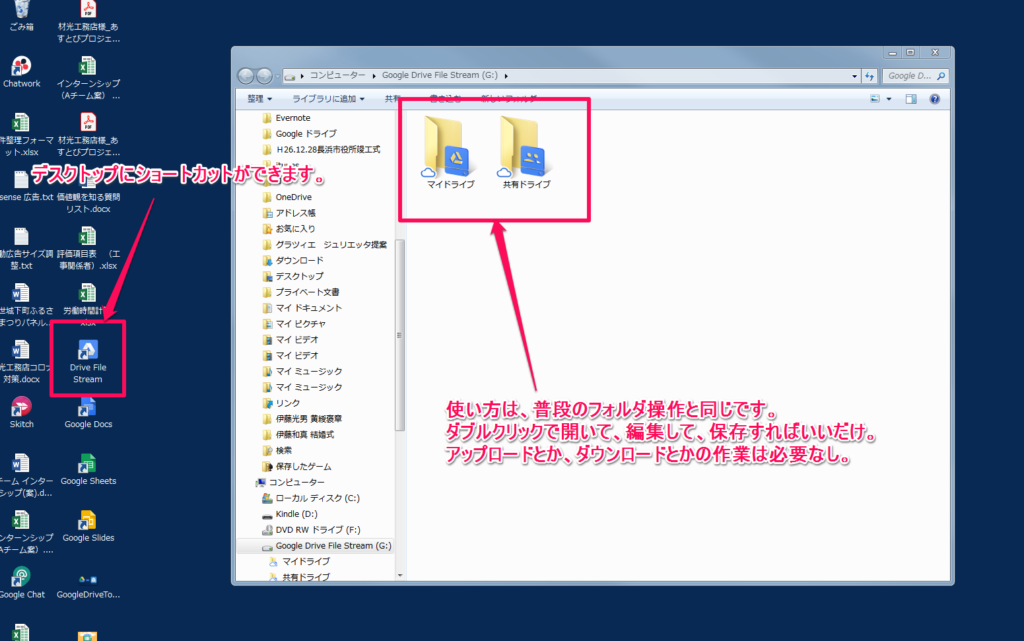
Task: Select 保存したゲーム in the navigation tree
Action: (x=303, y=467)
